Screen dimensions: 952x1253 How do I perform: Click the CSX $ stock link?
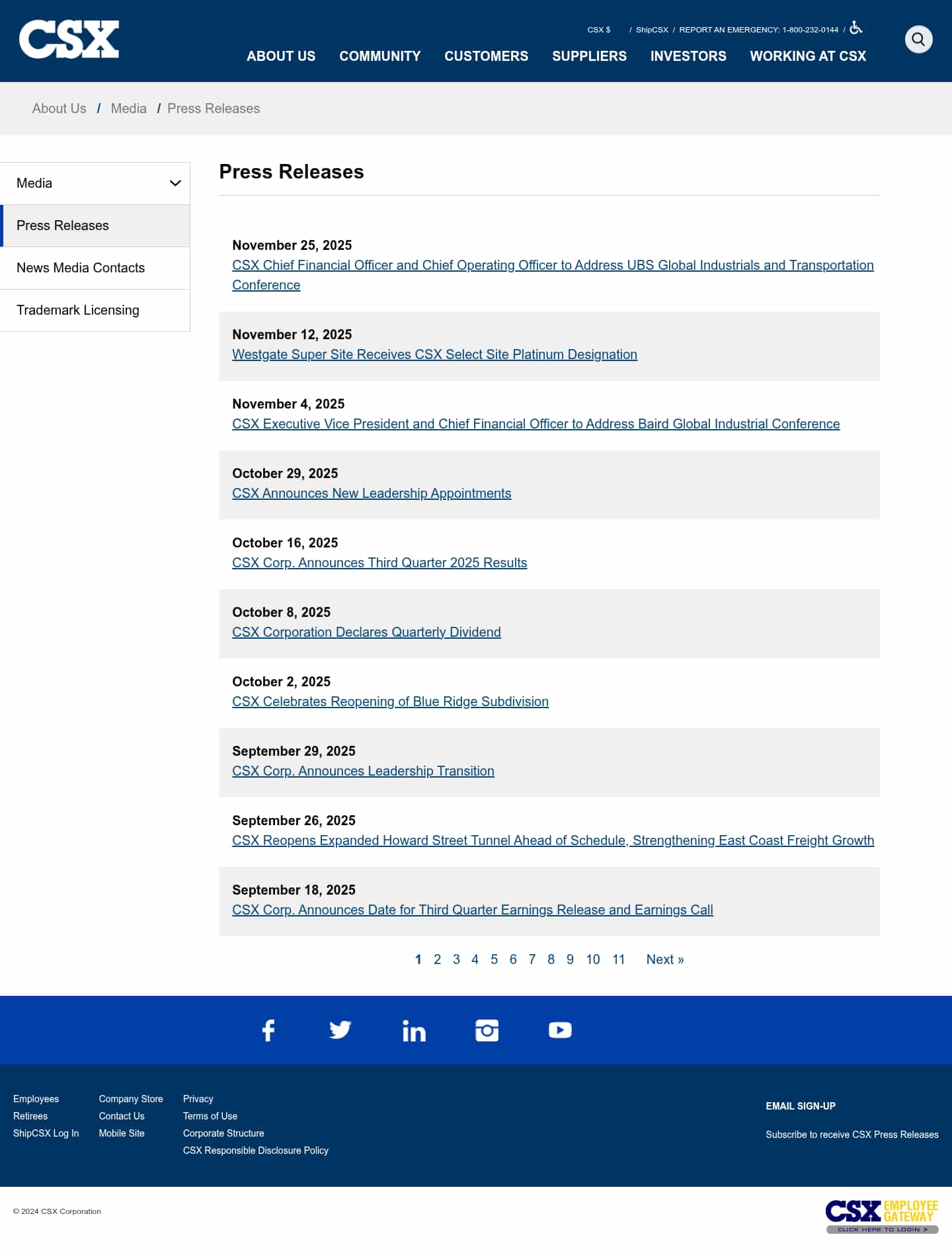(x=599, y=30)
